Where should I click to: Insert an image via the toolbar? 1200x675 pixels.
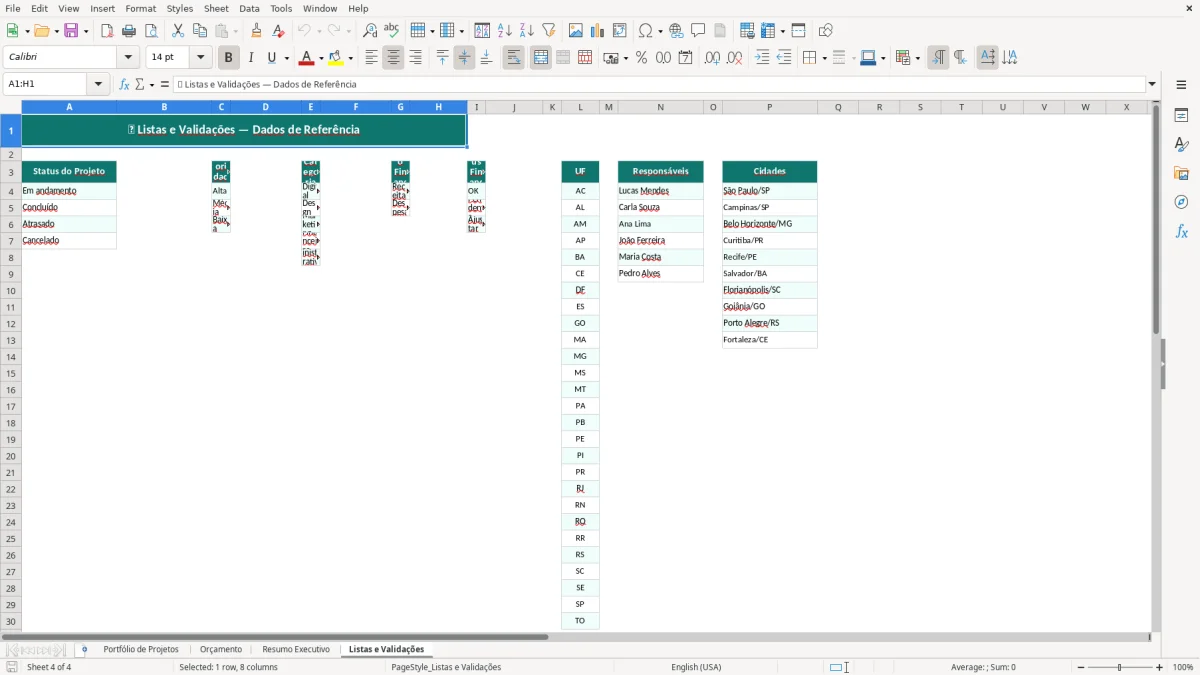coord(576,31)
